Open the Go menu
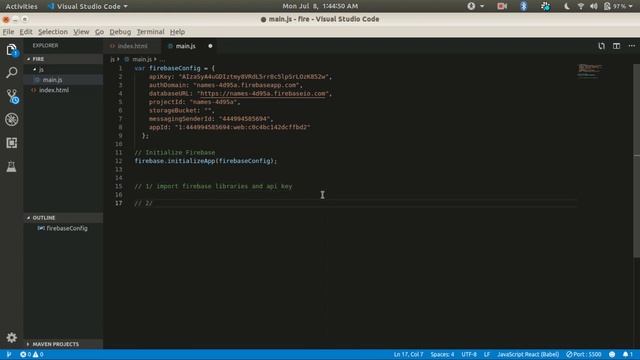Viewport: 640px width, 360px height. [x=99, y=32]
